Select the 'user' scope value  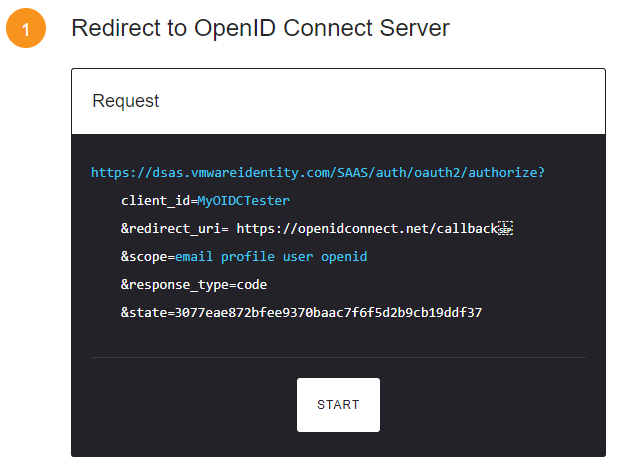point(297,257)
